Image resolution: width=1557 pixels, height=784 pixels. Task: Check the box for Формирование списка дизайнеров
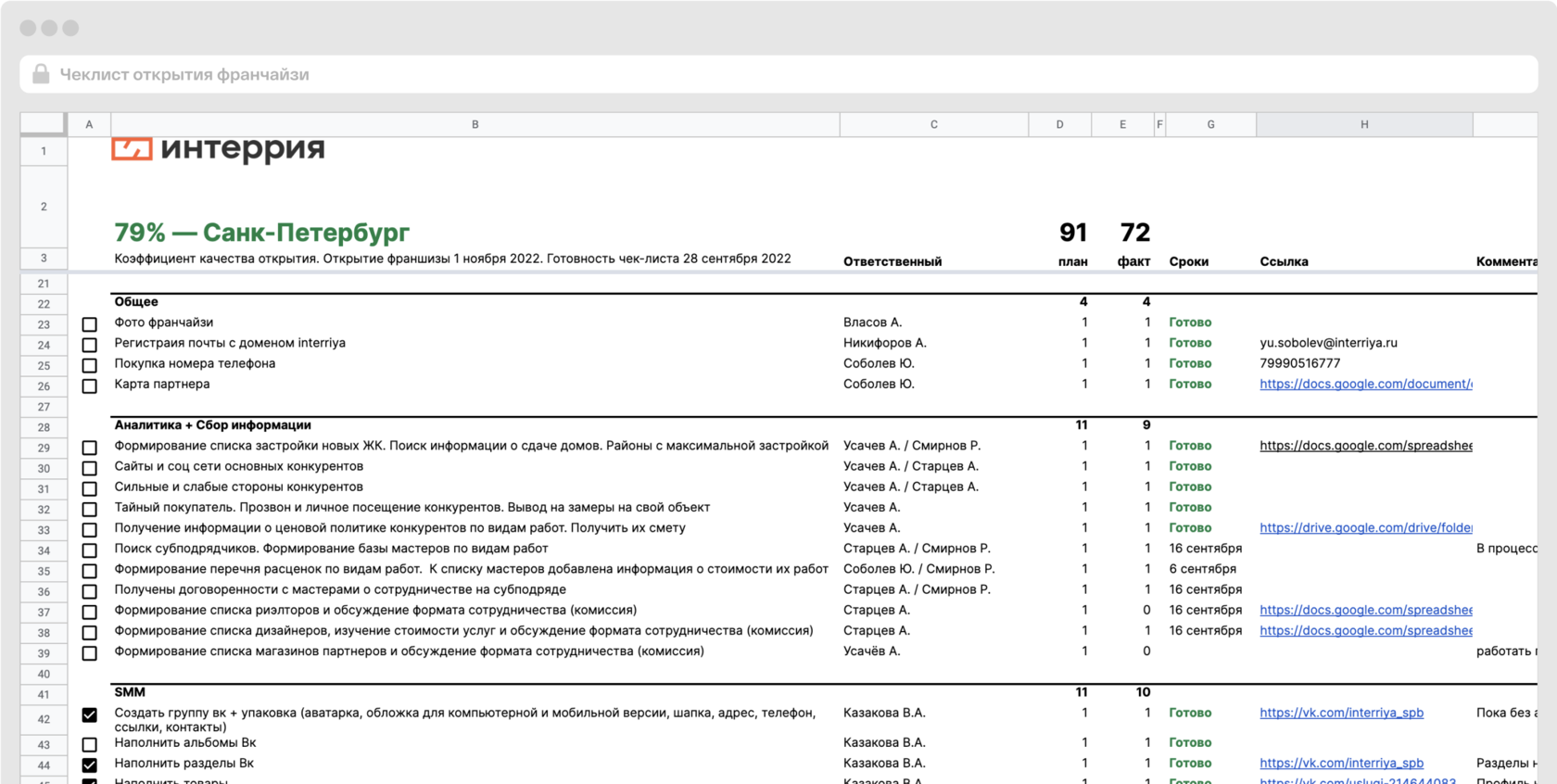click(x=89, y=632)
